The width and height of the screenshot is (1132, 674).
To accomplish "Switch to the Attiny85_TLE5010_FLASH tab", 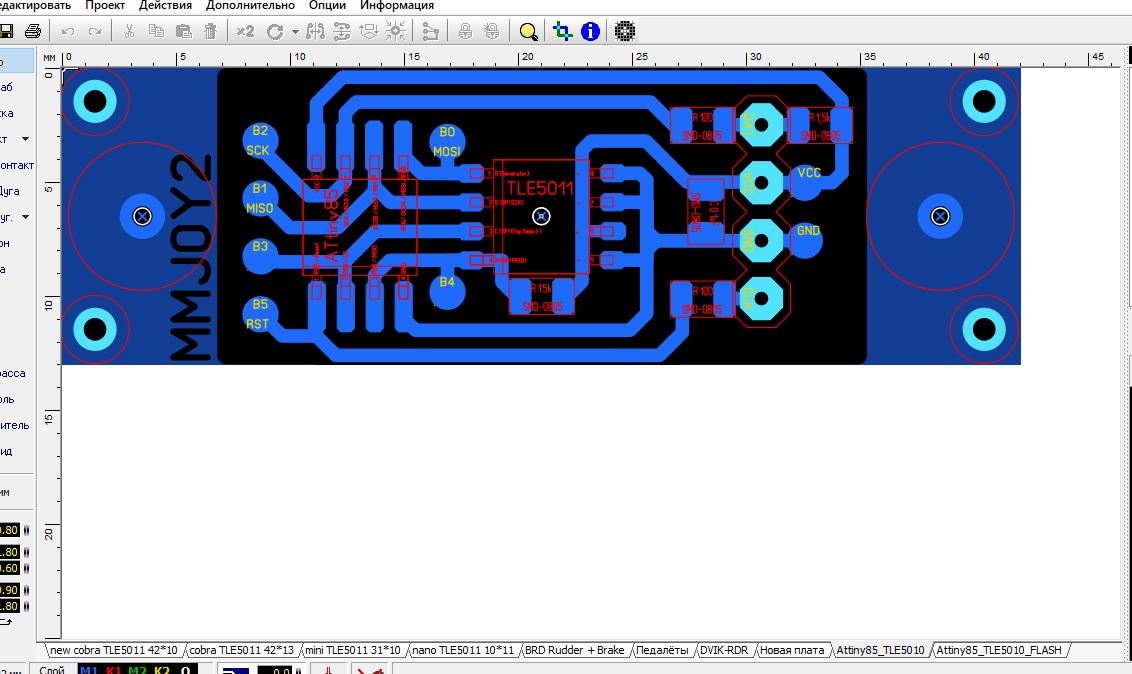I will pyautogui.click(x=998, y=650).
